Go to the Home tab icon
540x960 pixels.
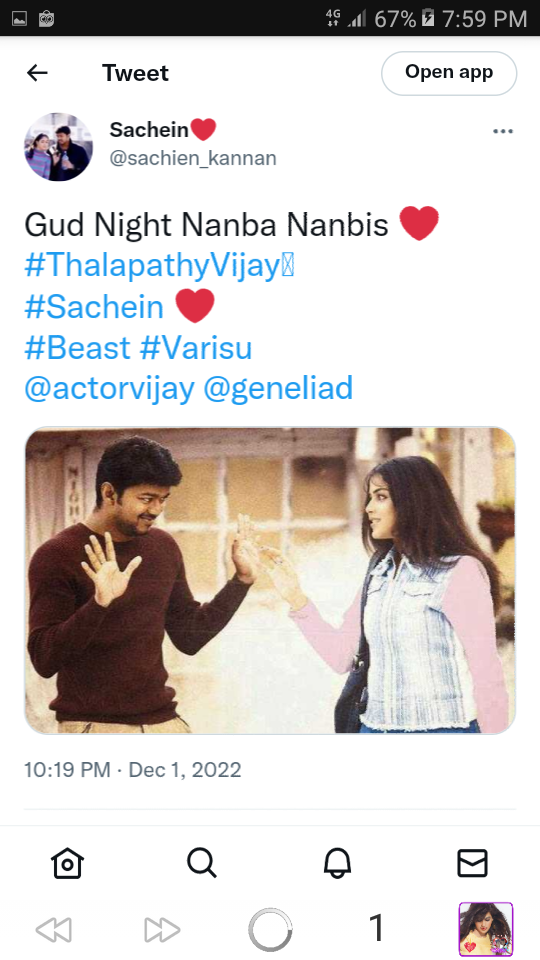click(x=67, y=863)
